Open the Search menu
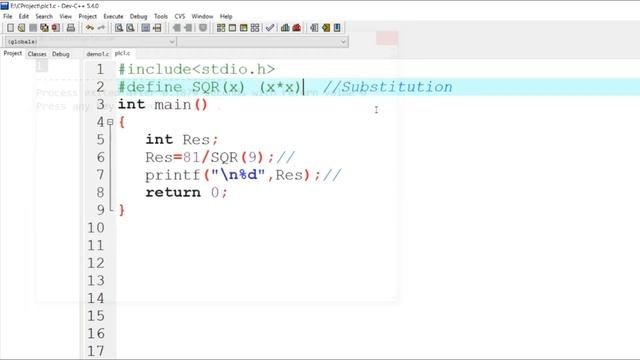Screen dimensions: 640x360 click(x=44, y=16)
